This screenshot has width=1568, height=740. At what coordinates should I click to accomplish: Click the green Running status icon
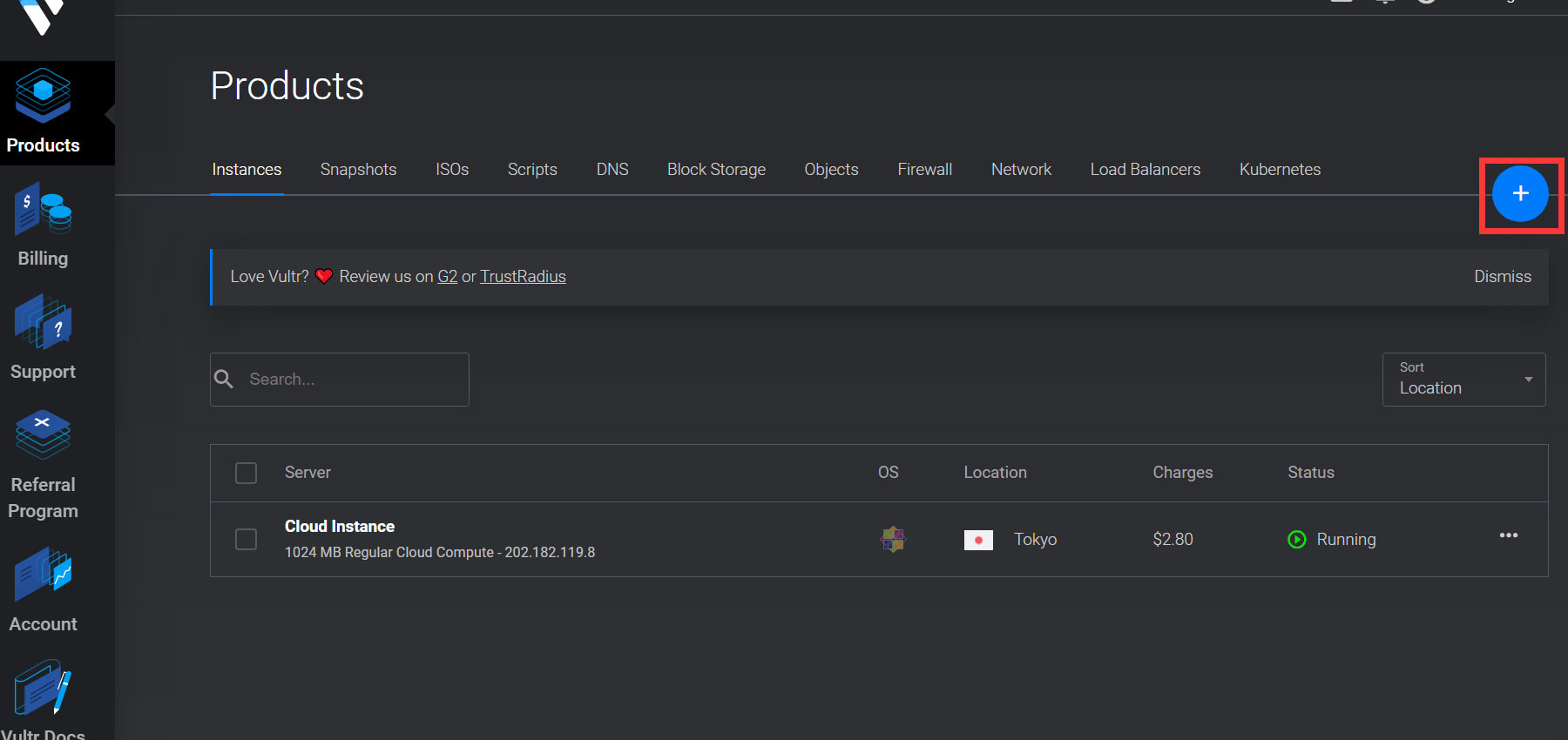tap(1297, 539)
